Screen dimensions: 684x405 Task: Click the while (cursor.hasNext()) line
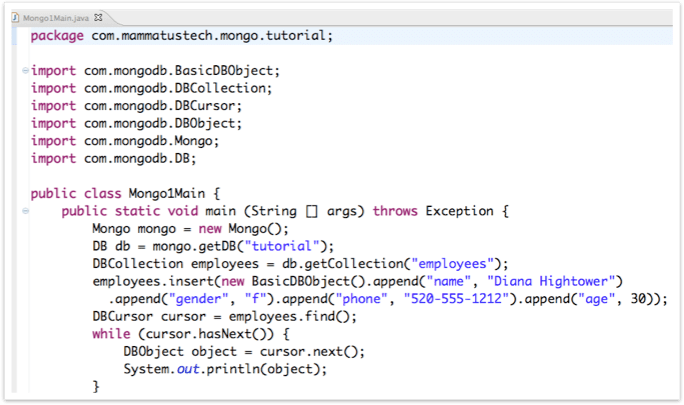point(191,334)
